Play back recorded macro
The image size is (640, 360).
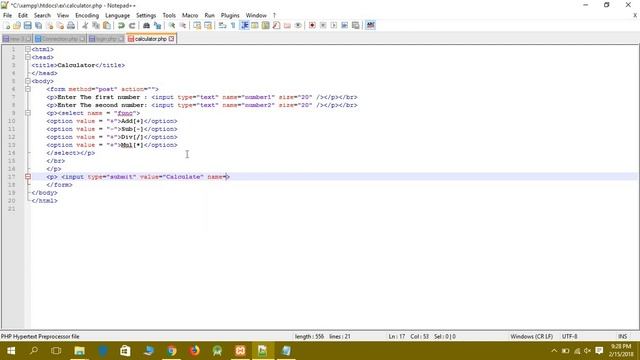(333, 25)
